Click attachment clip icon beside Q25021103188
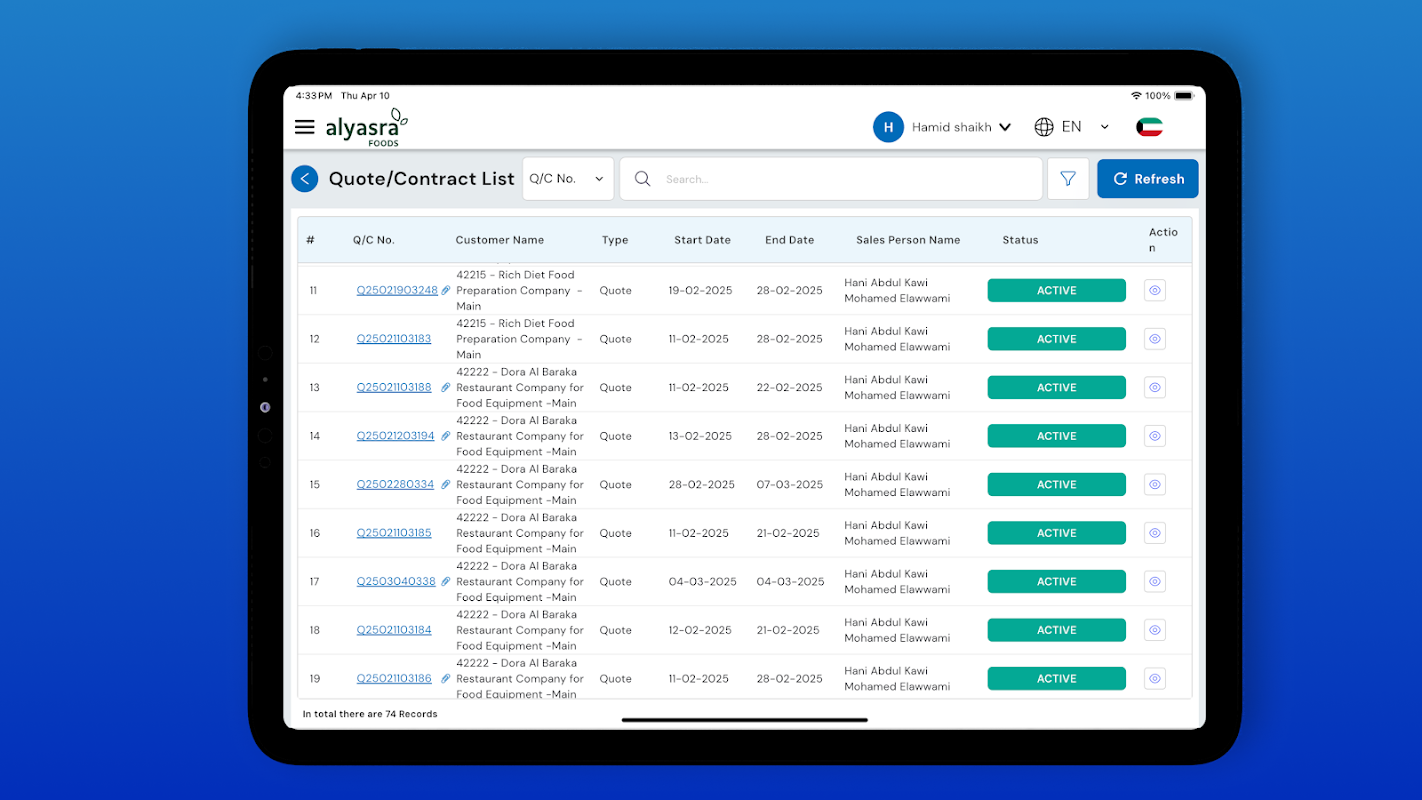This screenshot has width=1422, height=800. pos(446,387)
